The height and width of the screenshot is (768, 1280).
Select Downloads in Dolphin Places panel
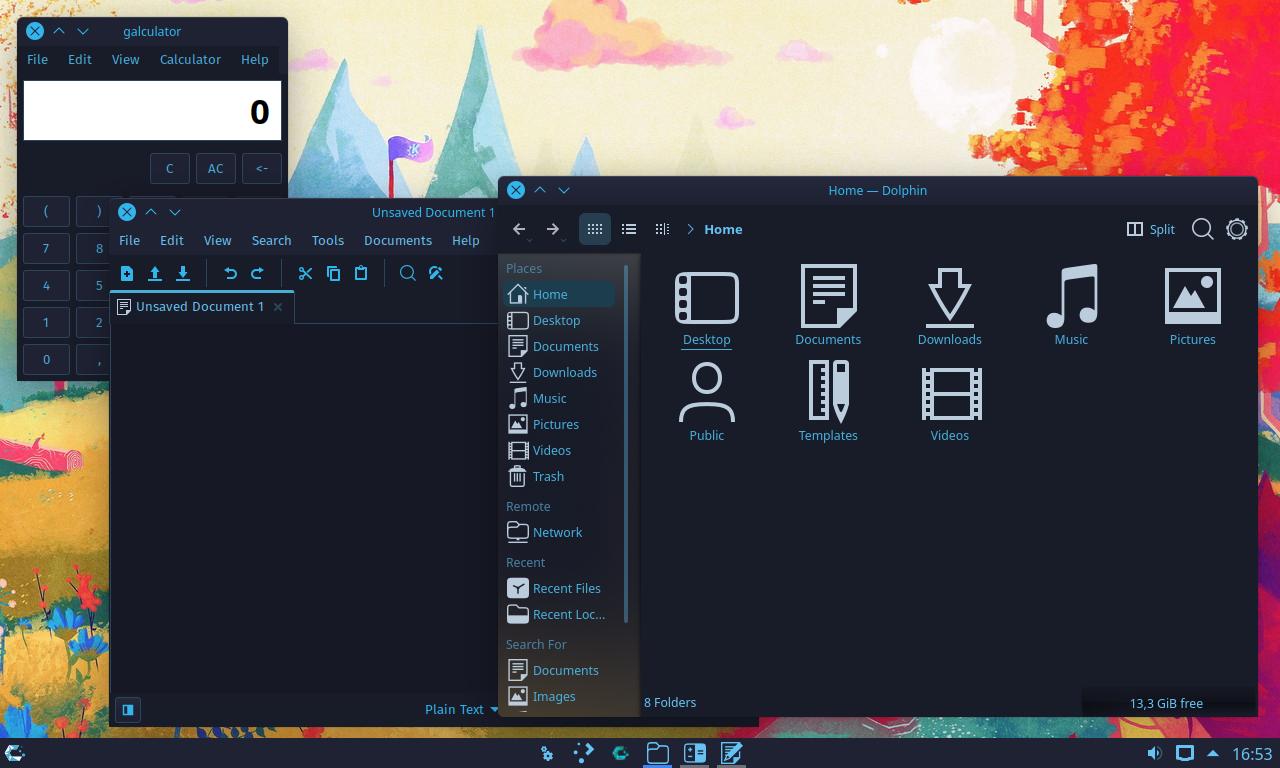pyautogui.click(x=560, y=372)
